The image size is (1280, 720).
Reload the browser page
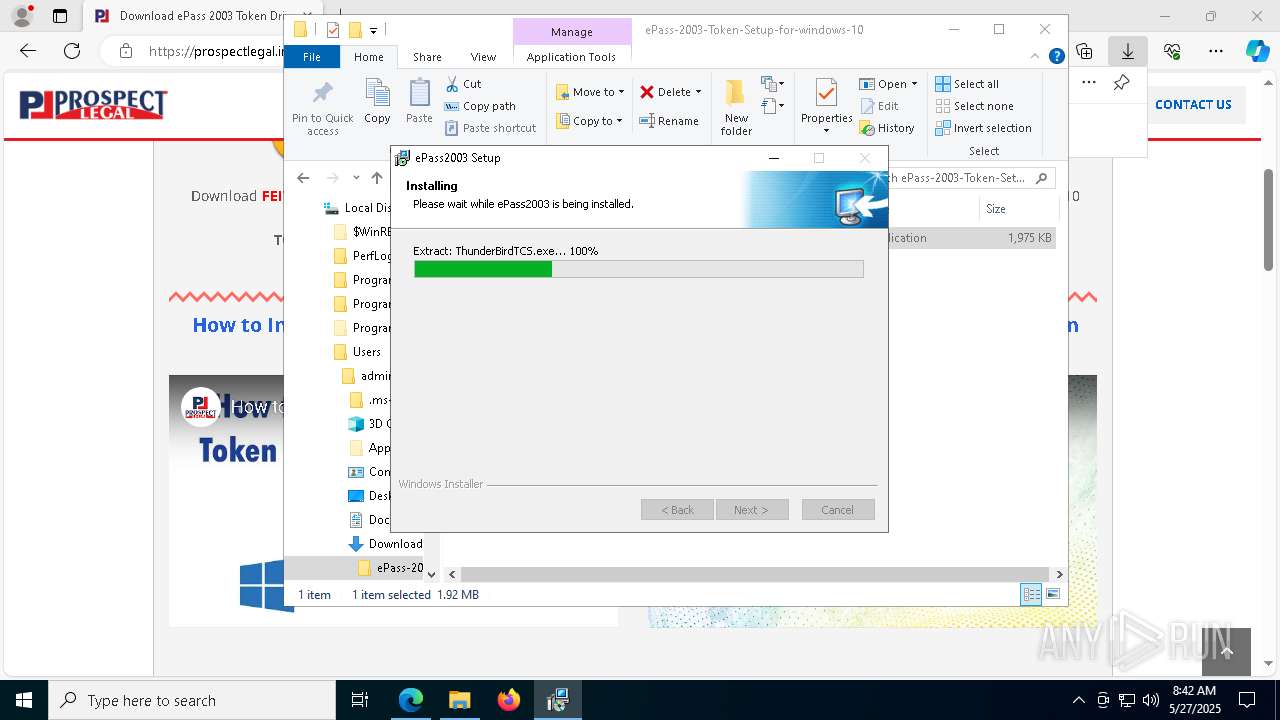pyautogui.click(x=72, y=51)
